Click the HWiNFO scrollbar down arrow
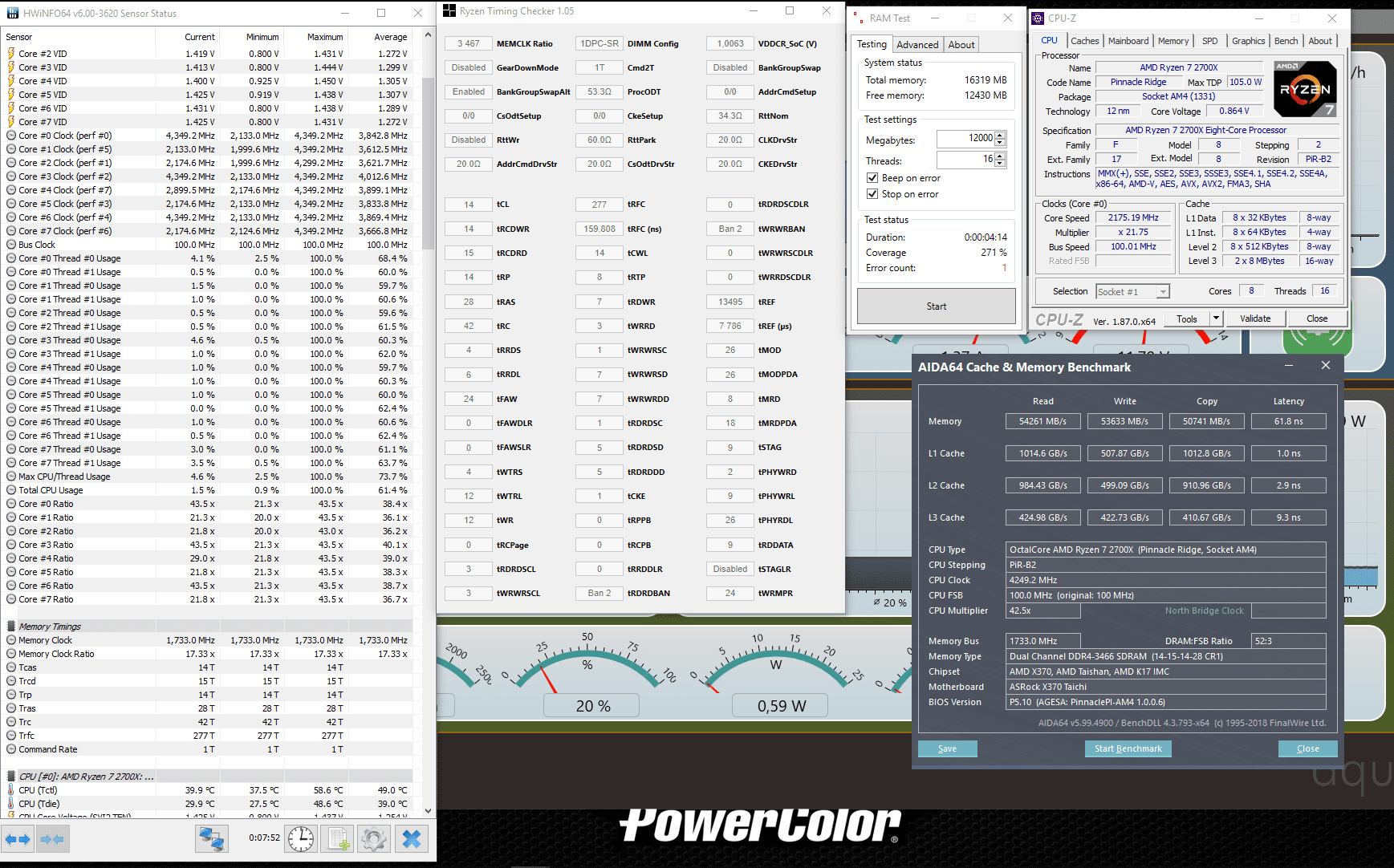 pyautogui.click(x=428, y=811)
